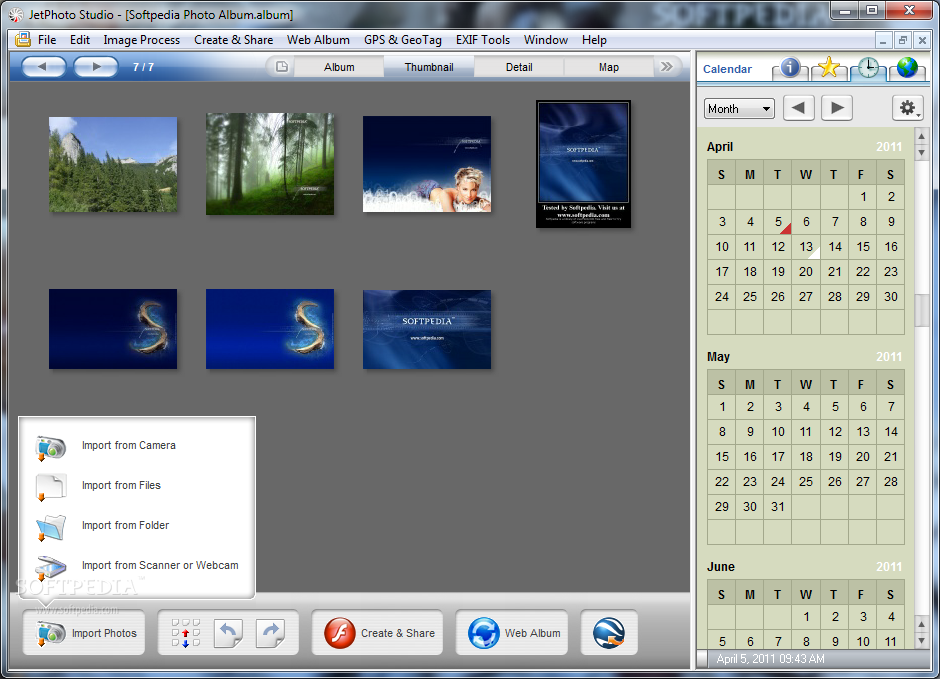Click the calendar scroll up arrow at top
The height and width of the screenshot is (679, 940).
[x=922, y=136]
